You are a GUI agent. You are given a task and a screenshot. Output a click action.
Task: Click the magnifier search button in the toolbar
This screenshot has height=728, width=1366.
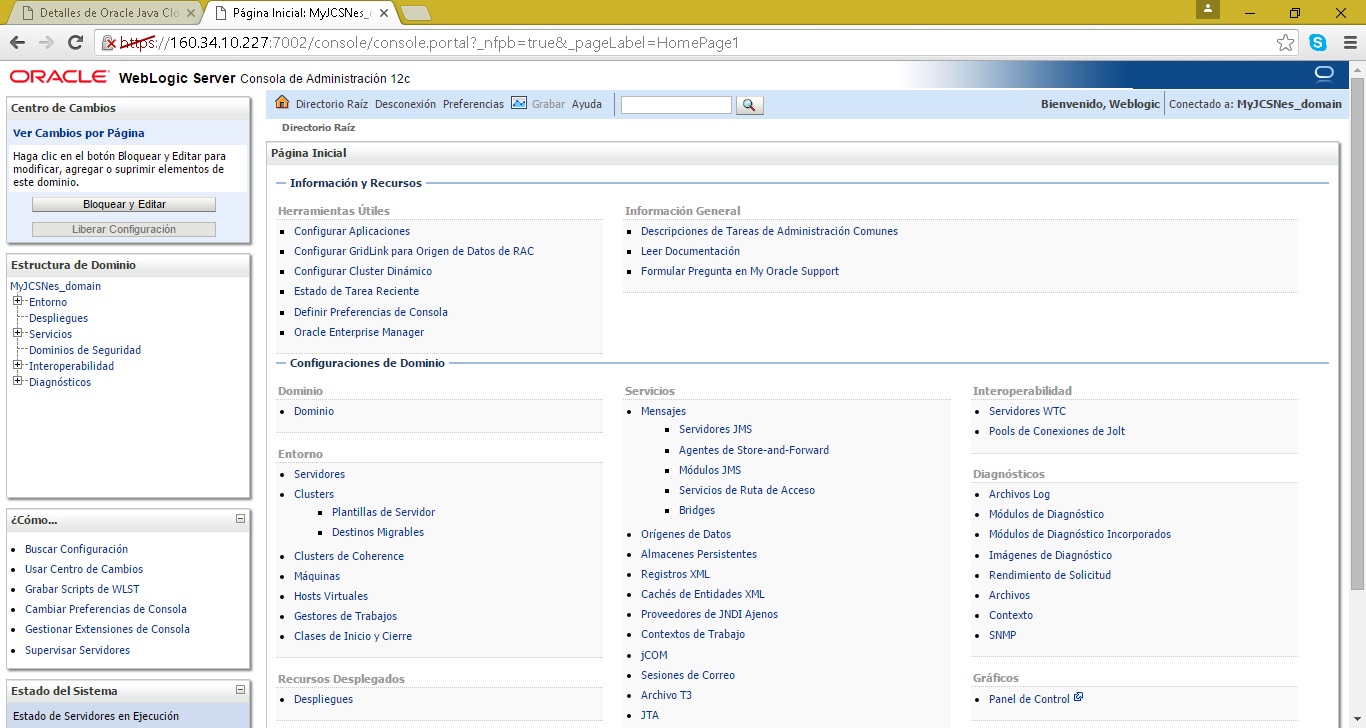pyautogui.click(x=749, y=105)
